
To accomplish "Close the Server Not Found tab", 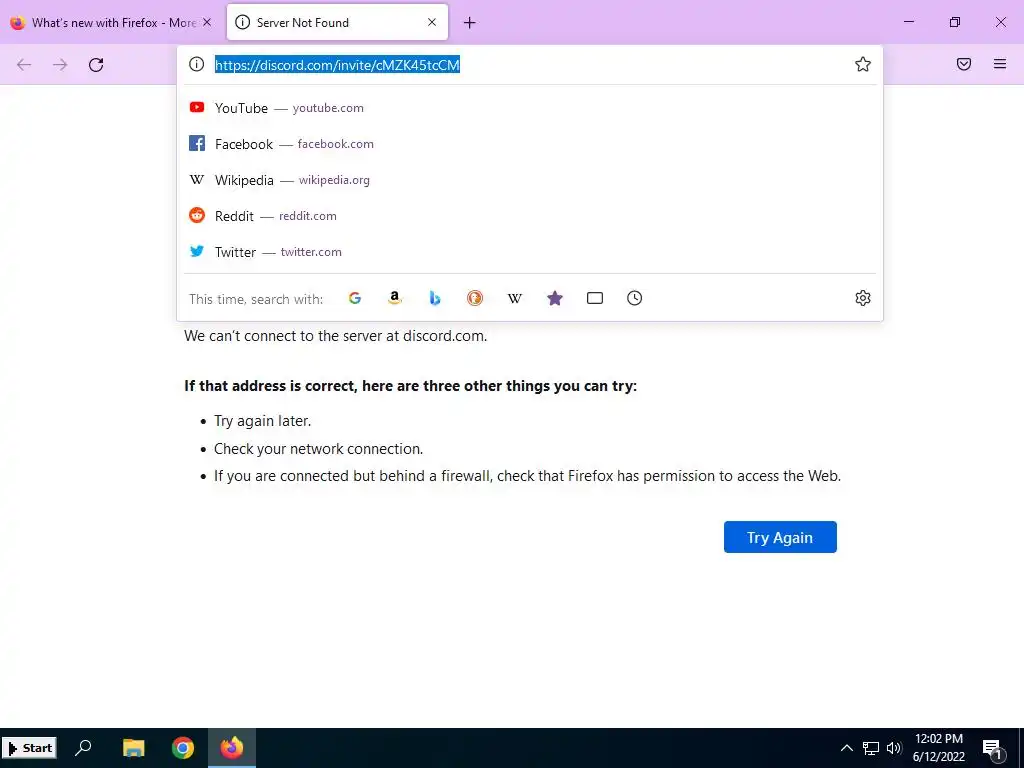I will coord(432,22).
